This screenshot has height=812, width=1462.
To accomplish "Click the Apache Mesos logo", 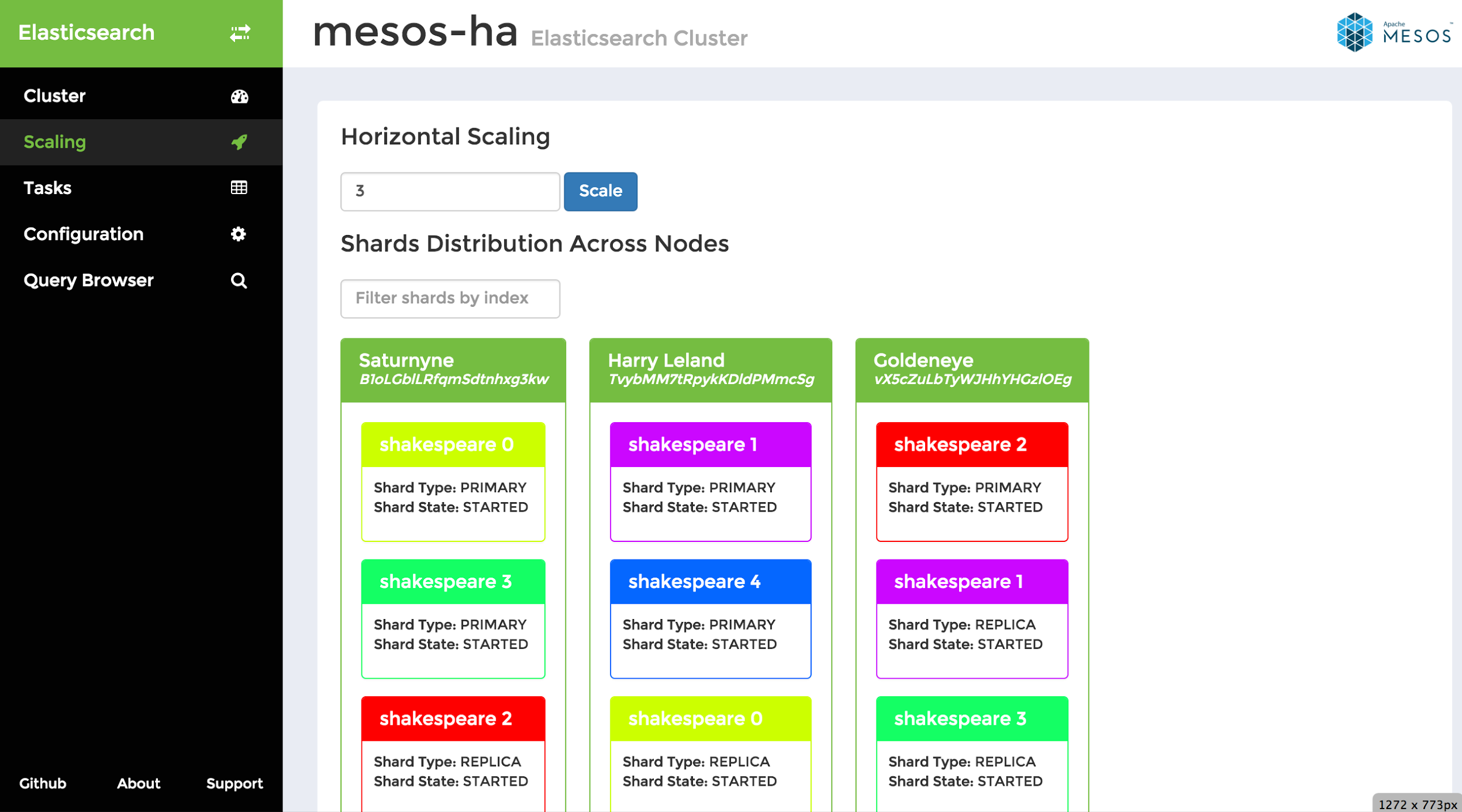I will 1394,32.
